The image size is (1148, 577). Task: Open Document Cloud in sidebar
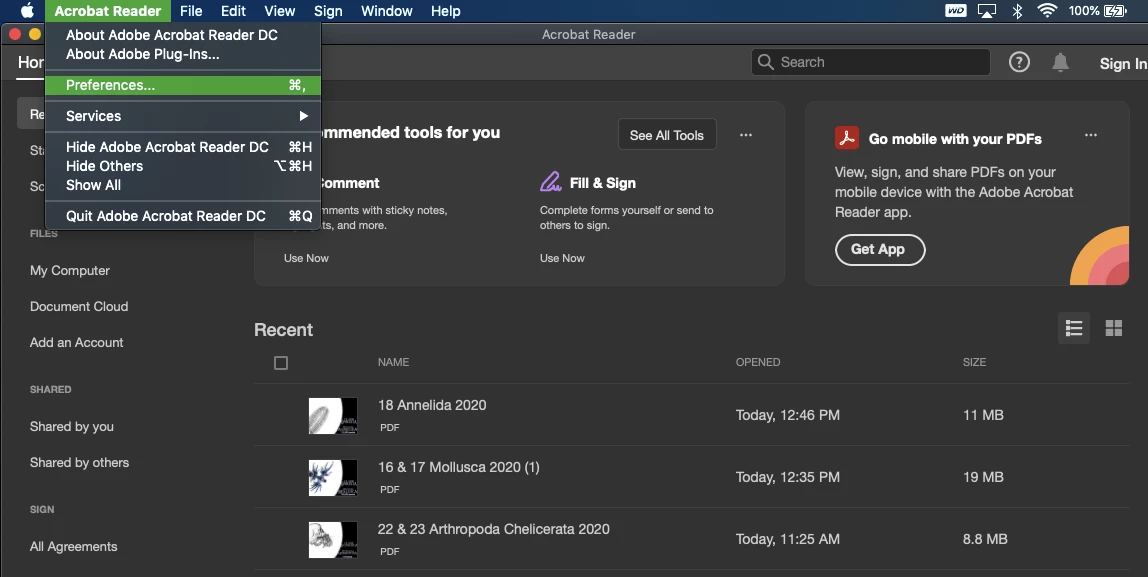pyautogui.click(x=79, y=306)
